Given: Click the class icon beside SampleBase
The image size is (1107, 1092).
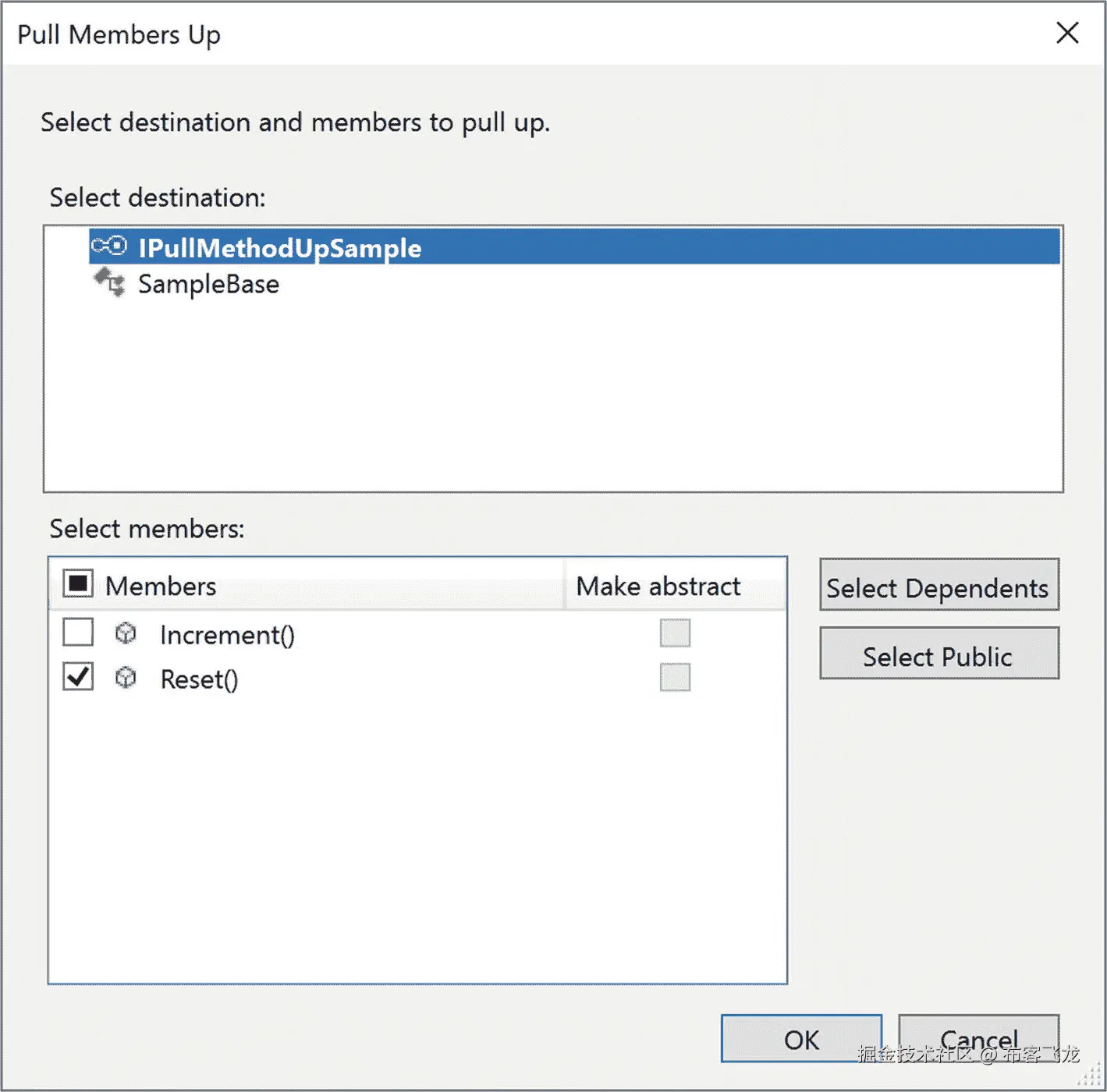Looking at the screenshot, I should click(x=110, y=282).
